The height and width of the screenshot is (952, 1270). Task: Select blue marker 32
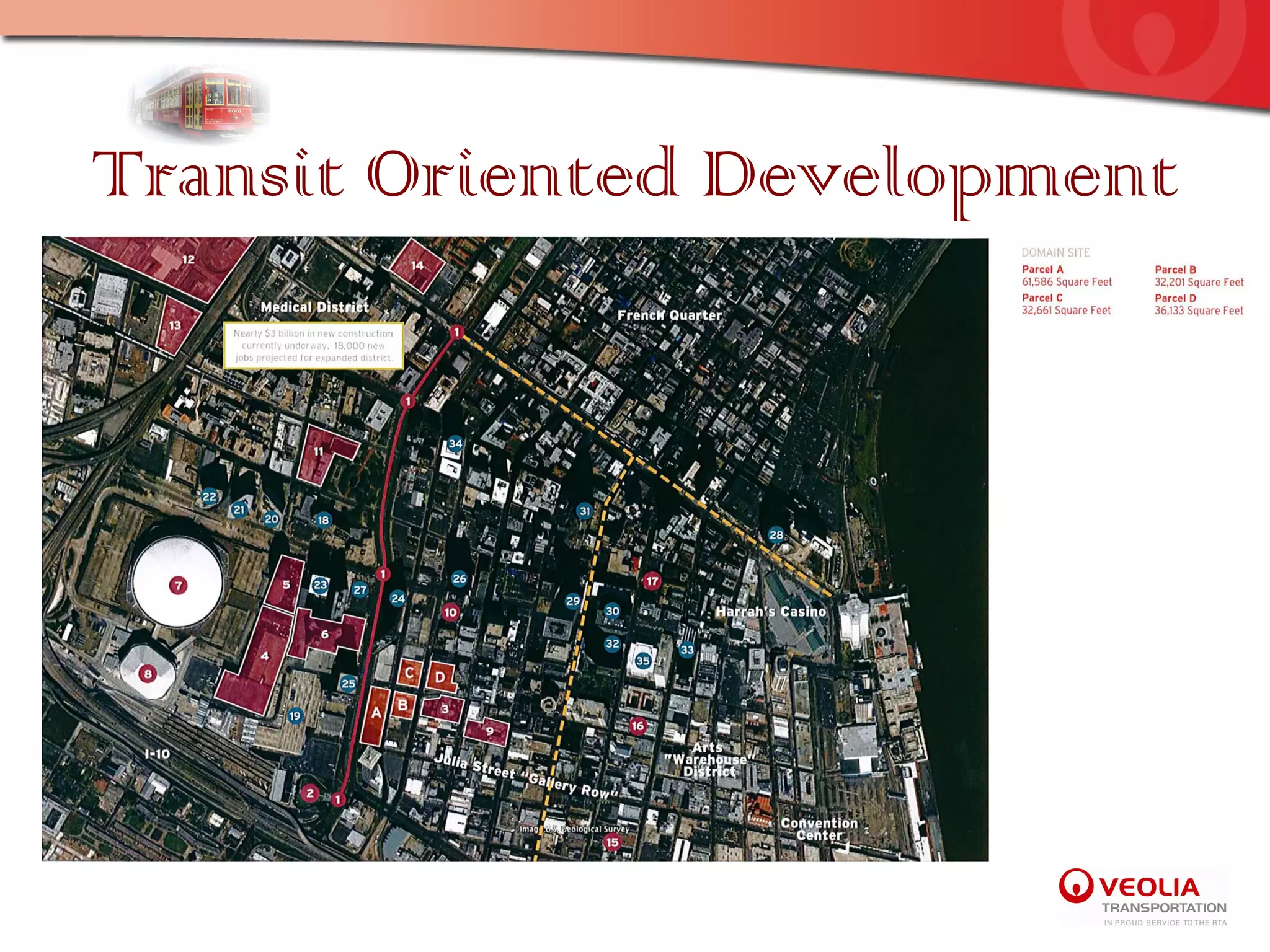point(613,643)
